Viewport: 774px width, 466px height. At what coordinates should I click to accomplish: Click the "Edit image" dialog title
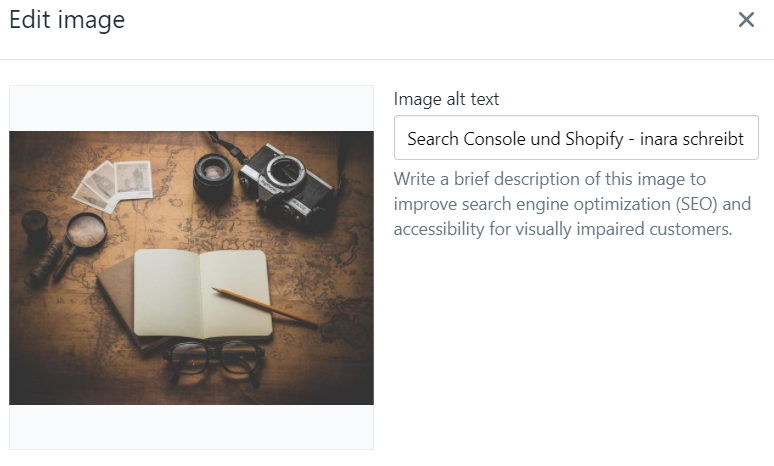coord(67,20)
